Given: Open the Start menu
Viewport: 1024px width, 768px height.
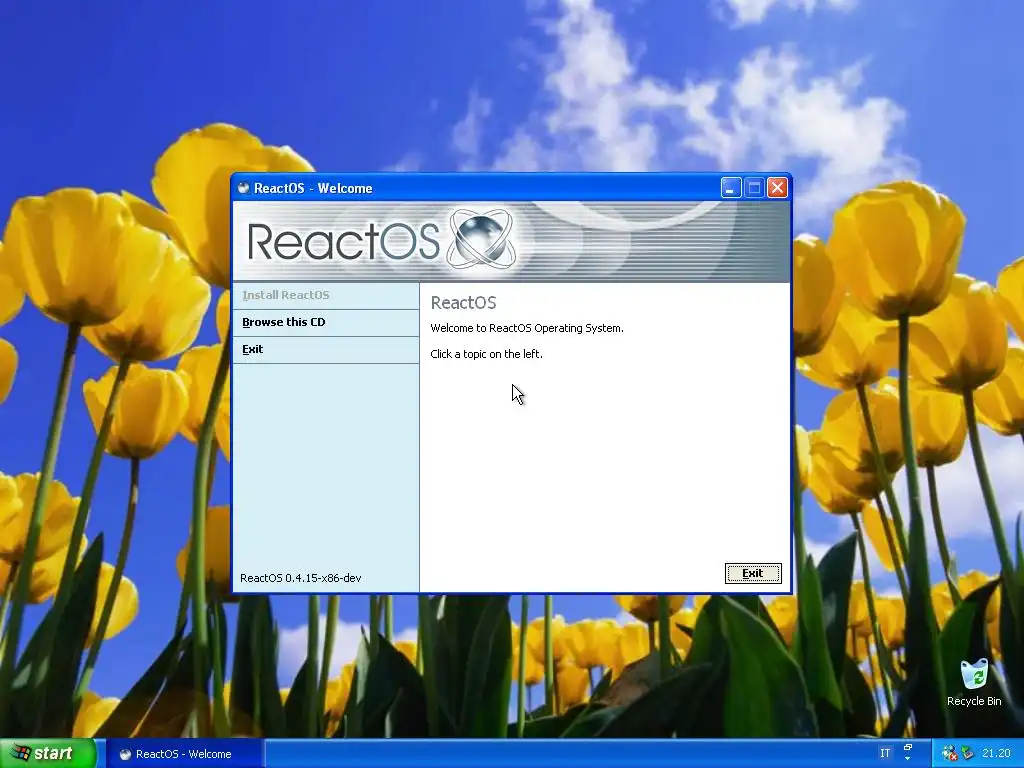Looking at the screenshot, I should tap(48, 753).
